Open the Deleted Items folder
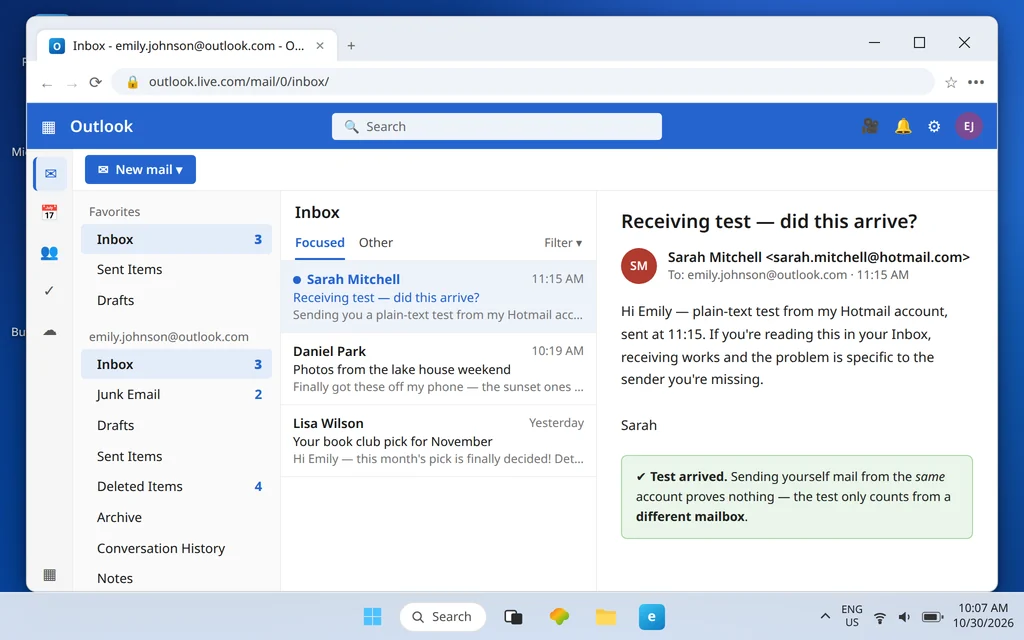1024x640 pixels. pyautogui.click(x=176, y=487)
